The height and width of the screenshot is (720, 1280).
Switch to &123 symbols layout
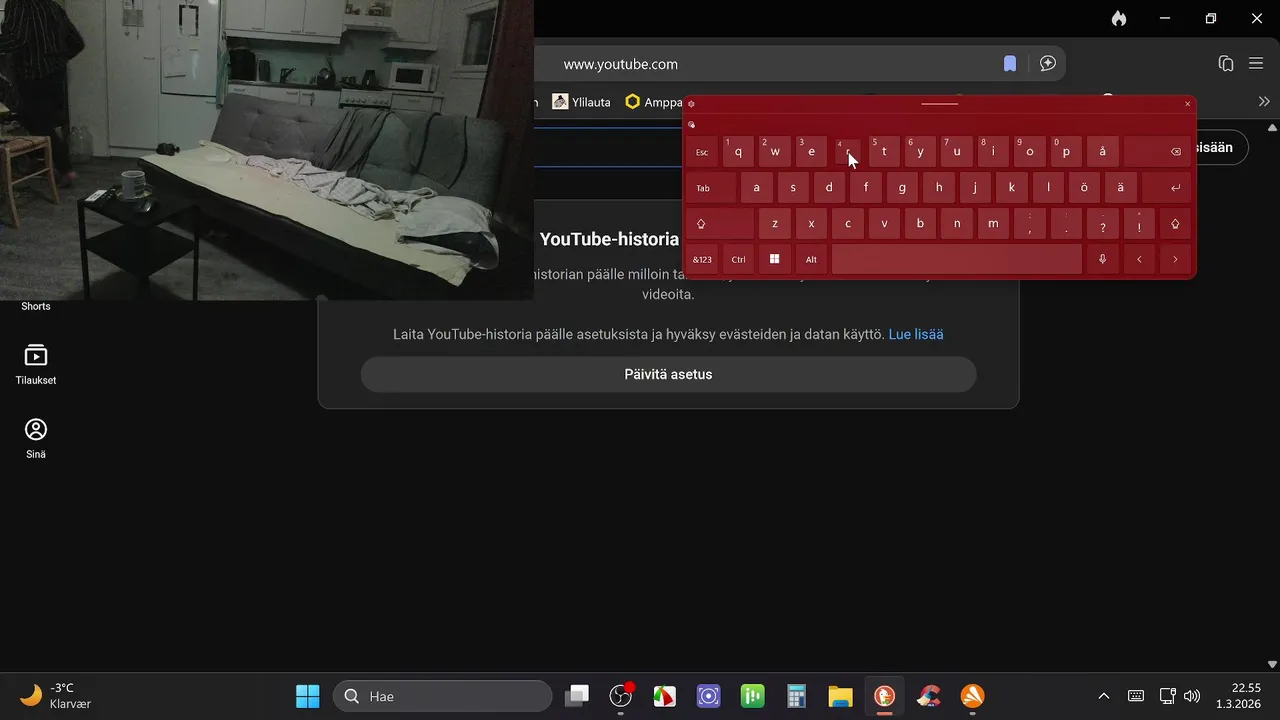coord(702,259)
